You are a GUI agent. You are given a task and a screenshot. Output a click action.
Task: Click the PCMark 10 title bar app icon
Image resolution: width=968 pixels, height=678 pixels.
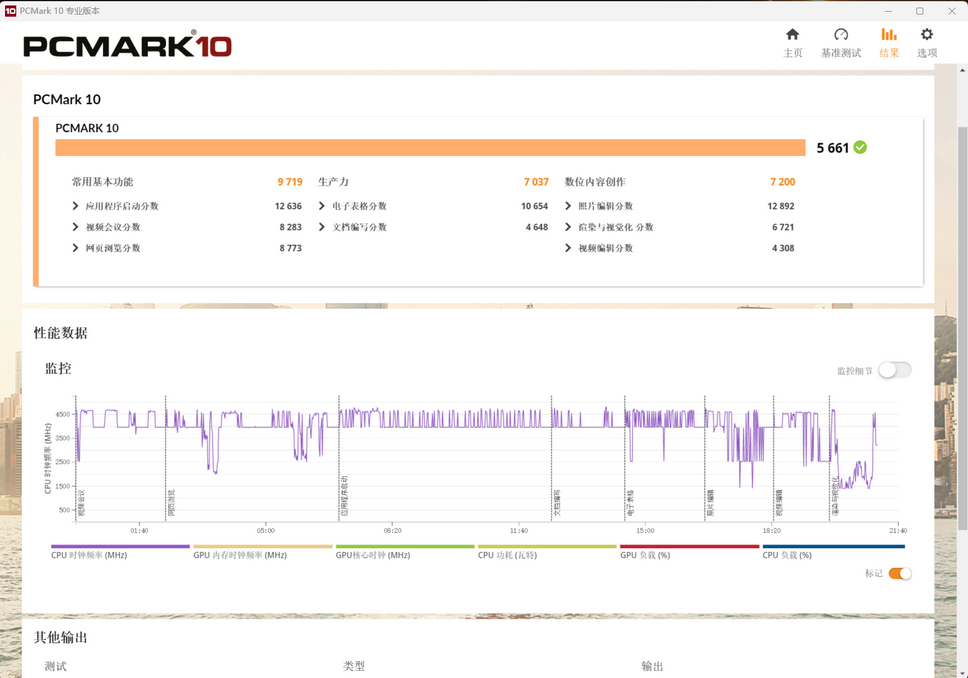point(11,11)
